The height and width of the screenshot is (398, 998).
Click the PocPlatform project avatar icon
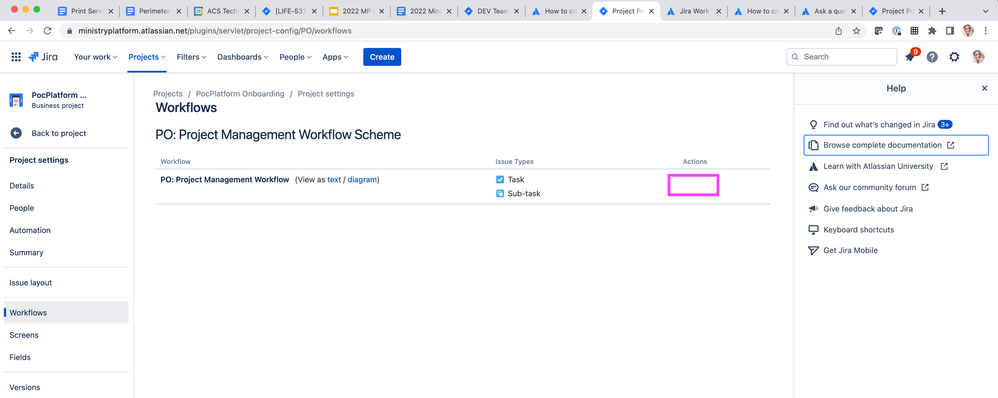click(x=16, y=100)
